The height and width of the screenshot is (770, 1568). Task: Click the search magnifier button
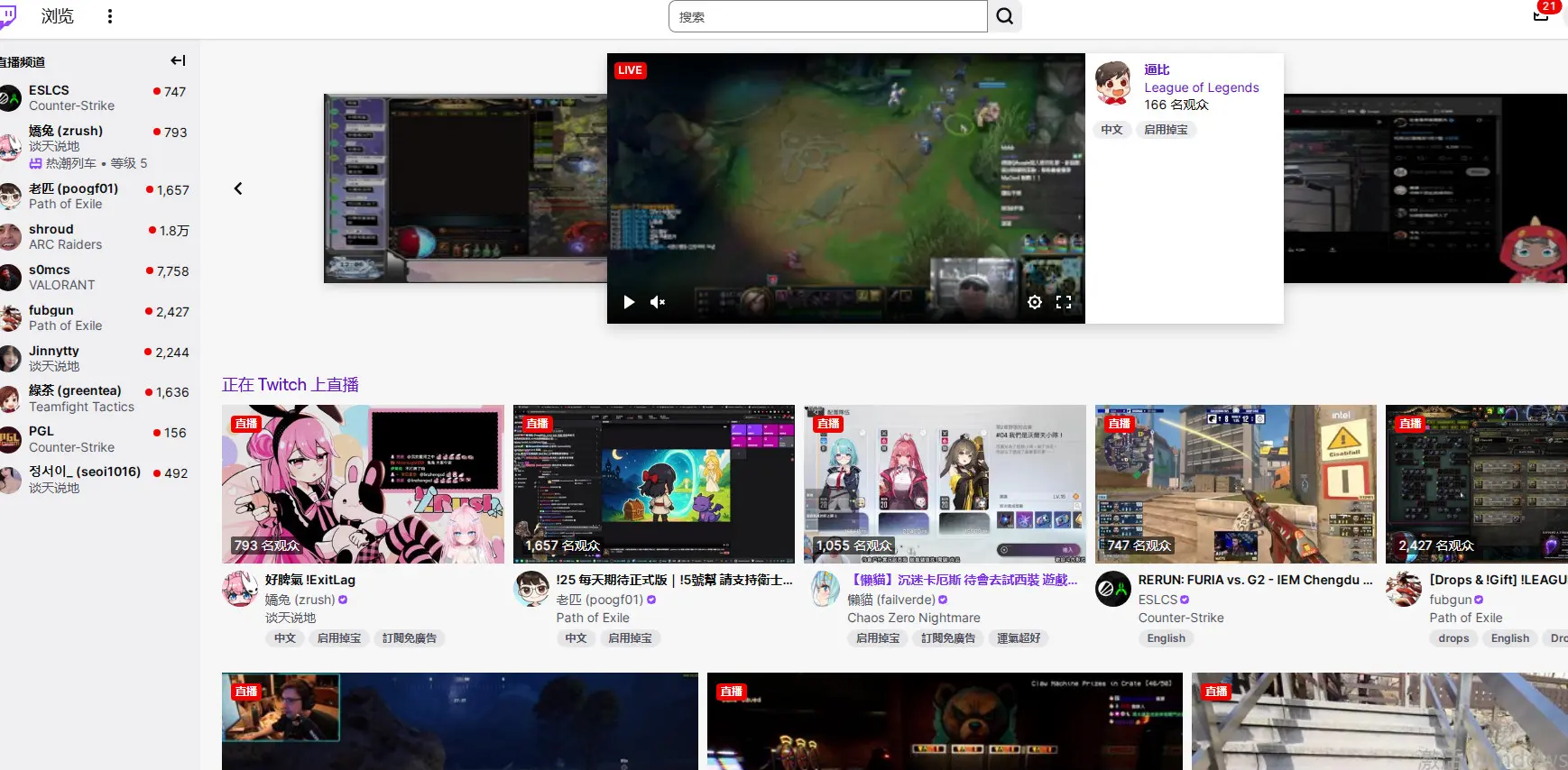click(1005, 16)
